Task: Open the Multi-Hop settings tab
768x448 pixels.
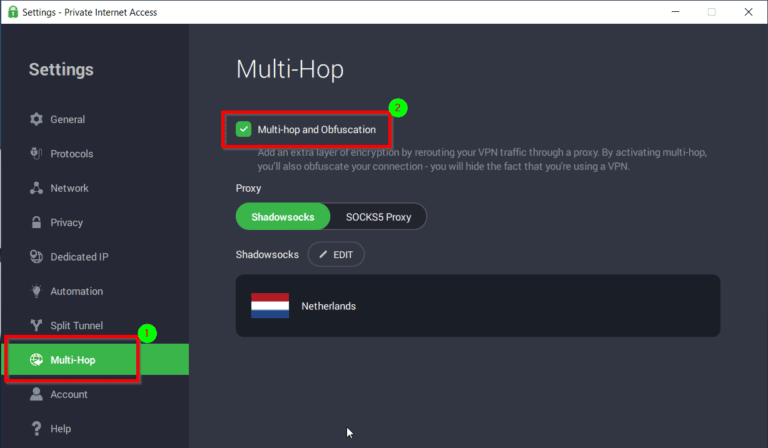Action: (73, 360)
